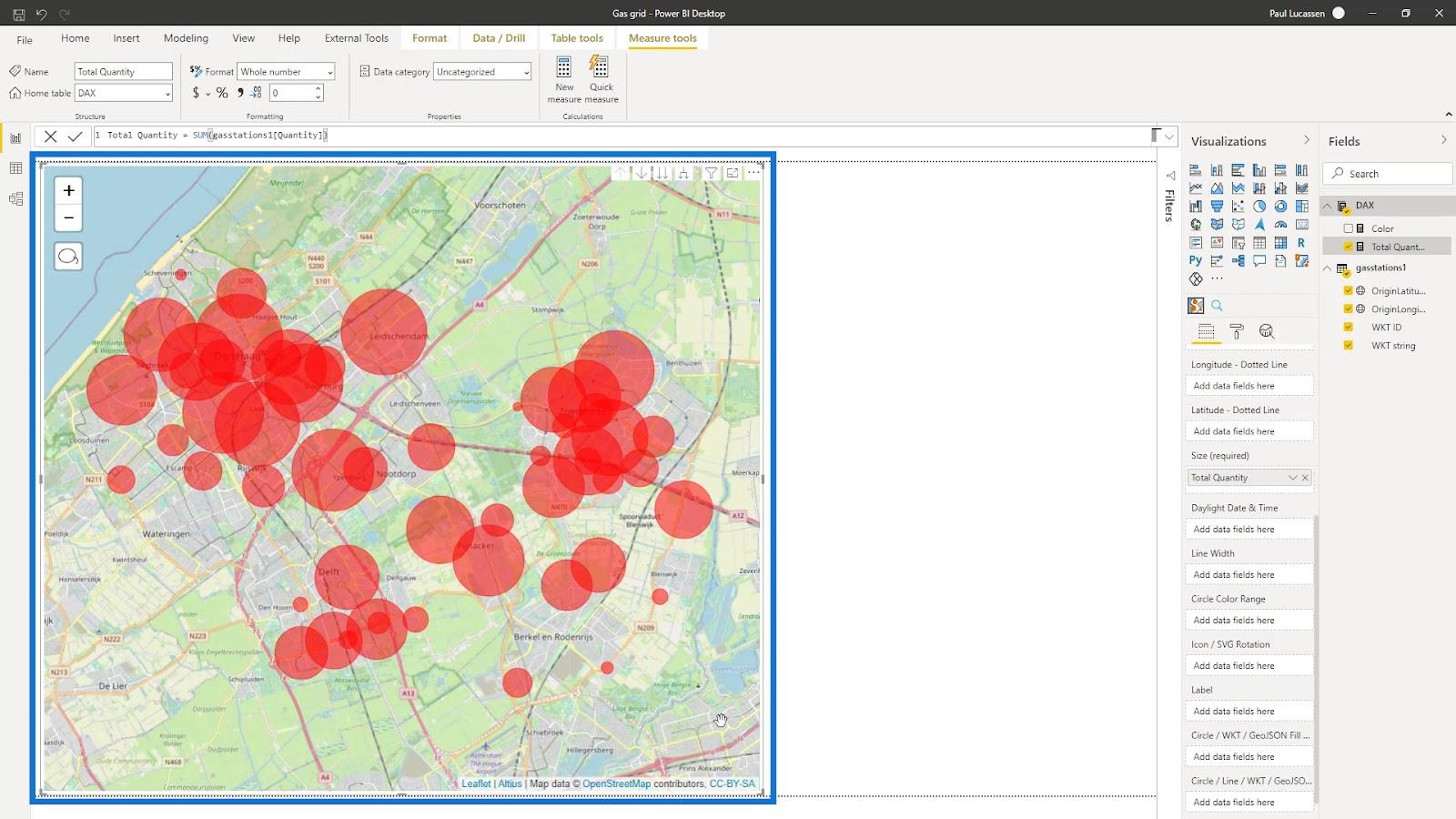Open the External Tools tab
The height and width of the screenshot is (819, 1456).
point(357,38)
